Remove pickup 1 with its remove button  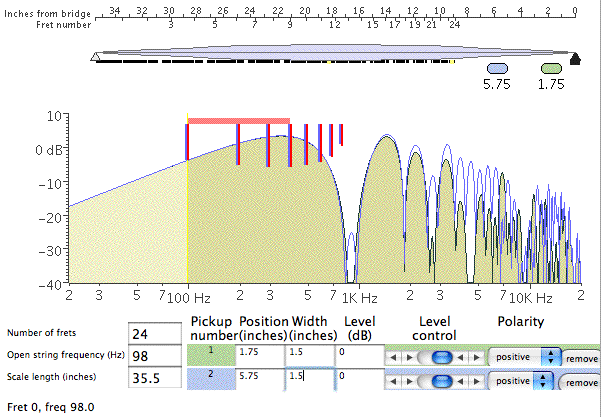click(x=582, y=357)
